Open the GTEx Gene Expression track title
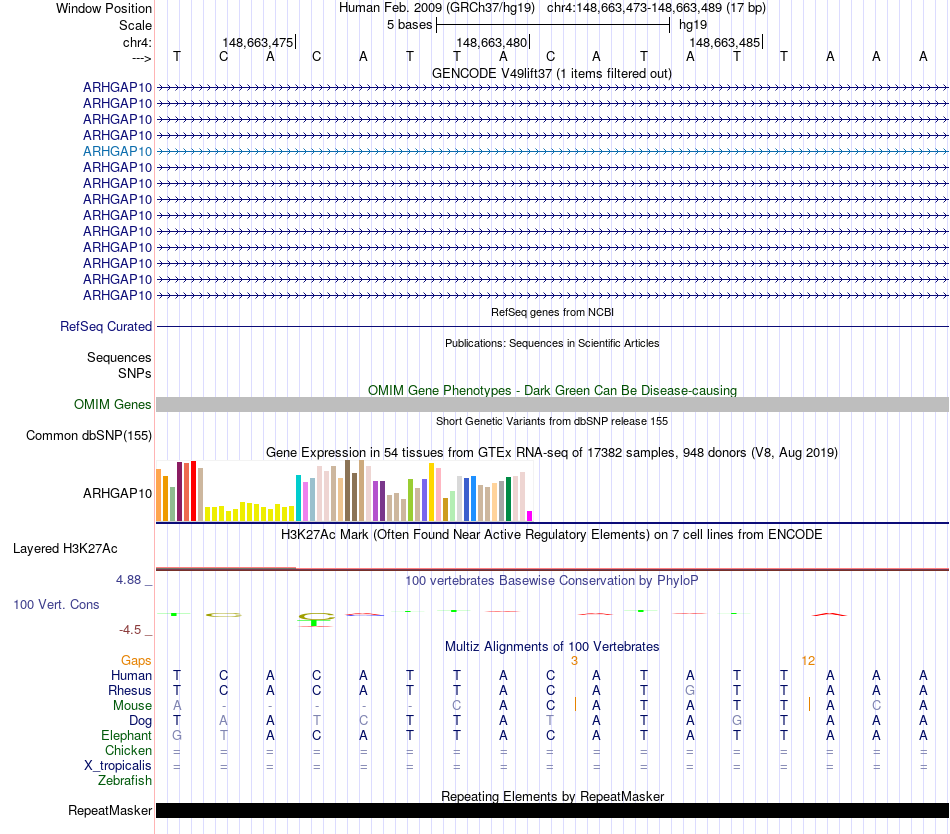 pos(552,452)
